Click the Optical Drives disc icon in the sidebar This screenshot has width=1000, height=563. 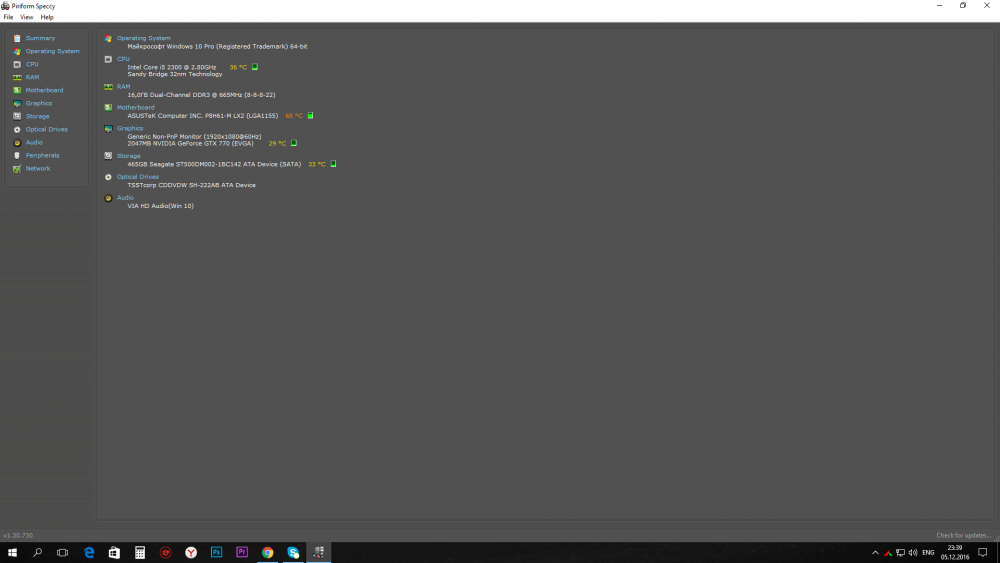click(x=17, y=129)
